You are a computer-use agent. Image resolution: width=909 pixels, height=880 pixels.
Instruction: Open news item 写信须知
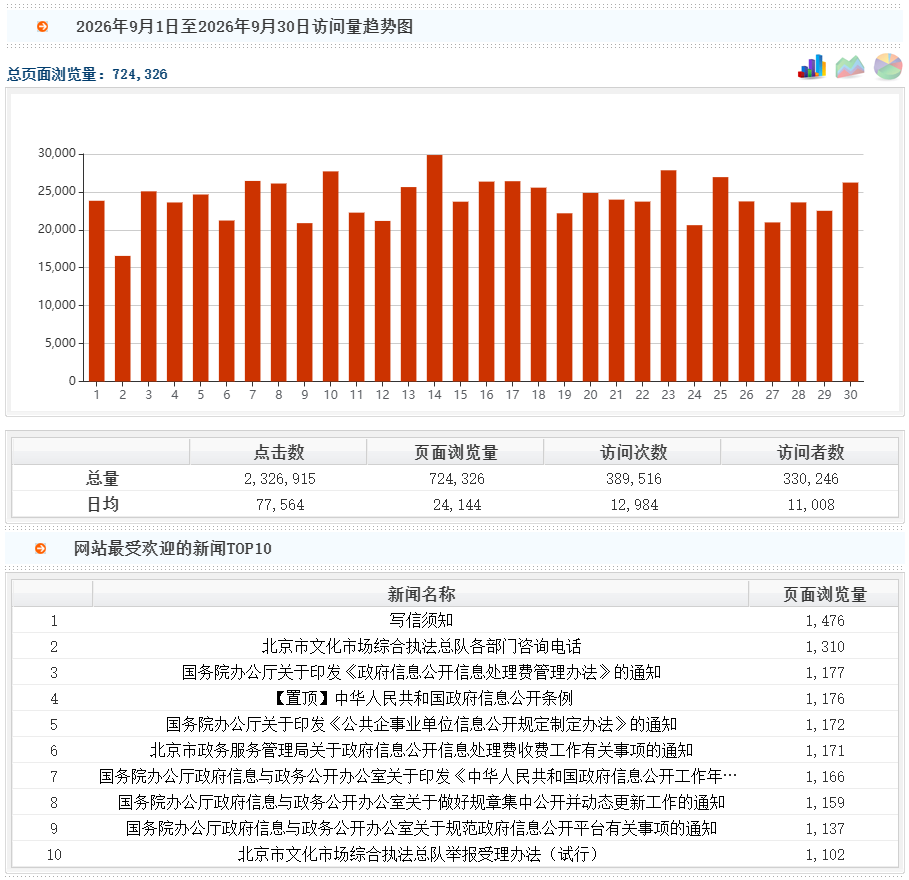[x=421, y=620]
